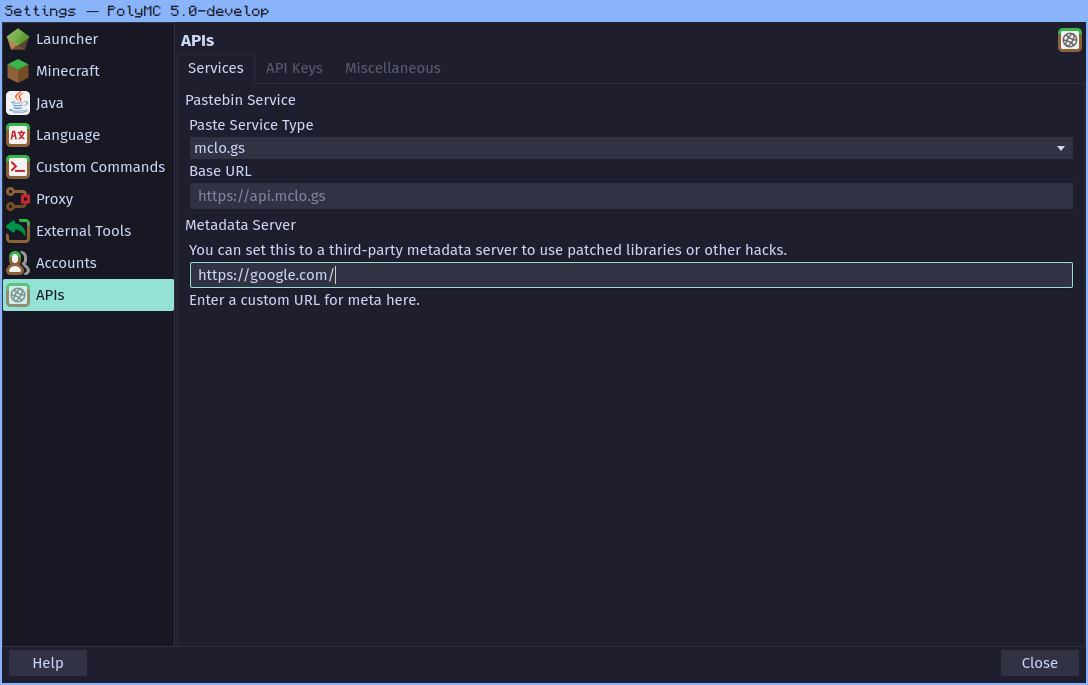This screenshot has width=1088, height=685.
Task: Click the APIs globe icon in top-right corner
Action: (x=1069, y=40)
